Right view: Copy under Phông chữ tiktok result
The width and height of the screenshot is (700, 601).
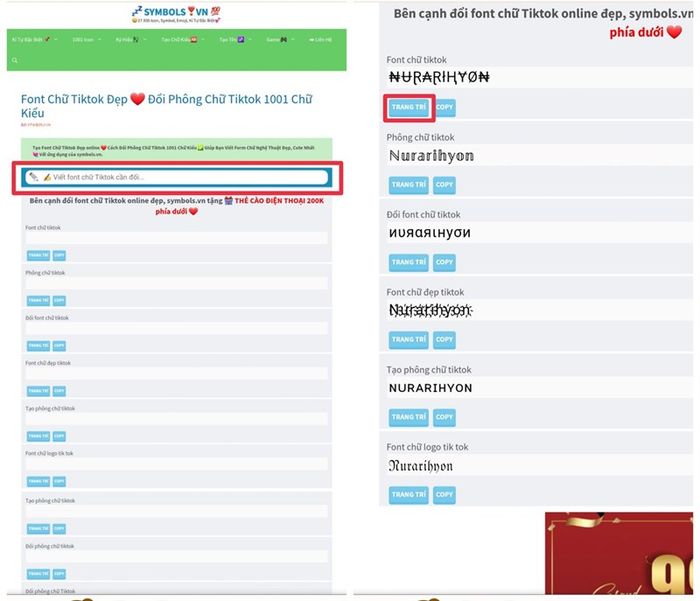[x=444, y=185]
